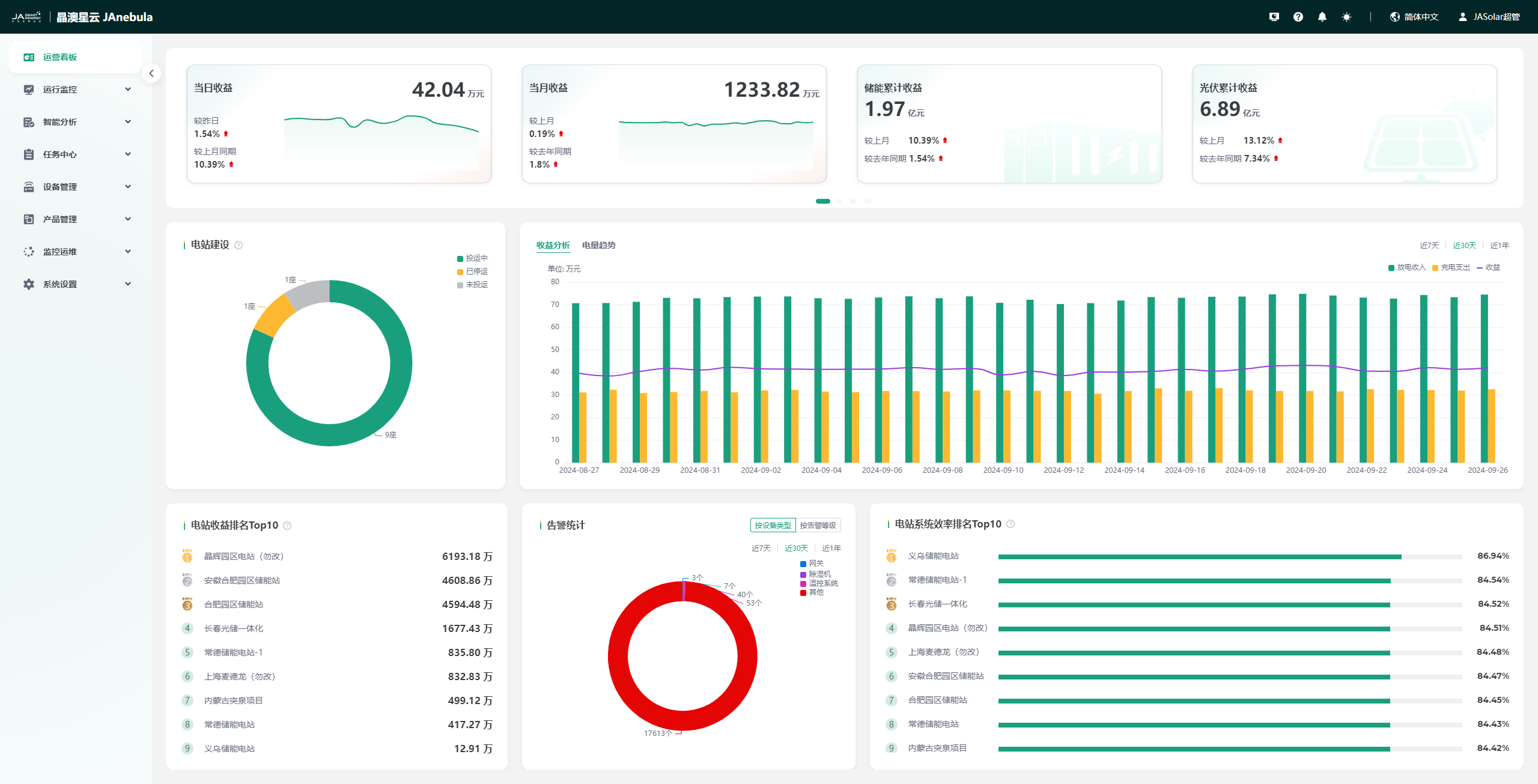Collapse the sidebar with arrow button
Screen dimensions: 1538x784
click(151, 73)
